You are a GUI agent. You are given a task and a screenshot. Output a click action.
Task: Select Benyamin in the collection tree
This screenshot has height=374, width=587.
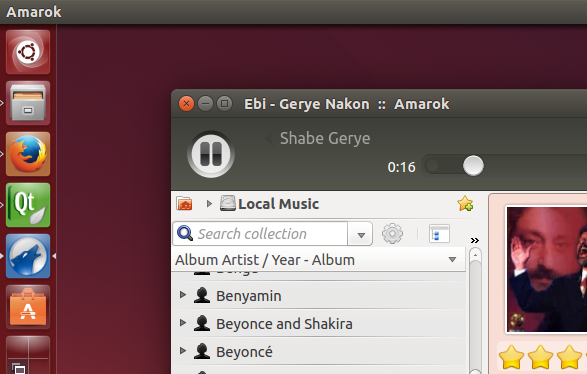[x=249, y=296]
